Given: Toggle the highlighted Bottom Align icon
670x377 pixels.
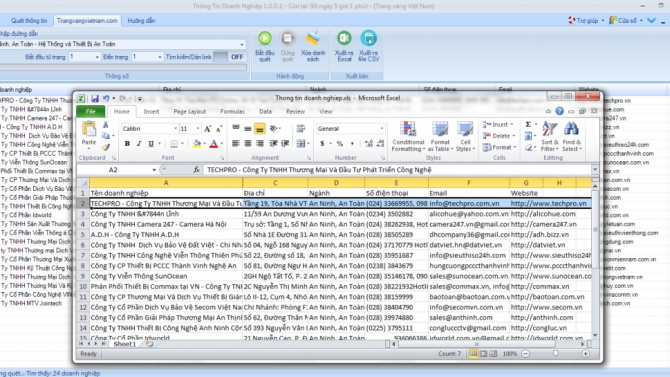Looking at the screenshot, I should [x=260, y=128].
